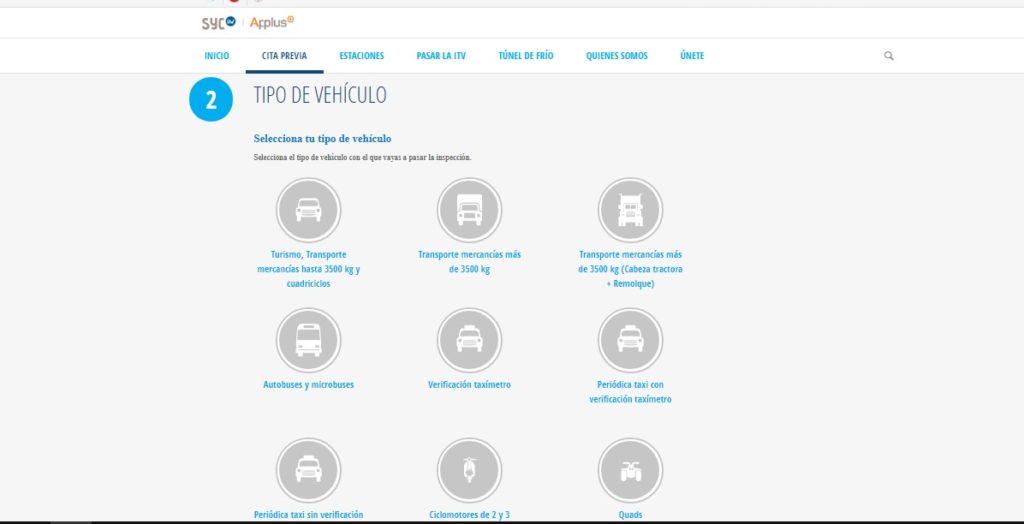Viewport: 1024px width, 524px height.
Task: Select the car icon for Turismo vehicles
Action: coord(308,210)
